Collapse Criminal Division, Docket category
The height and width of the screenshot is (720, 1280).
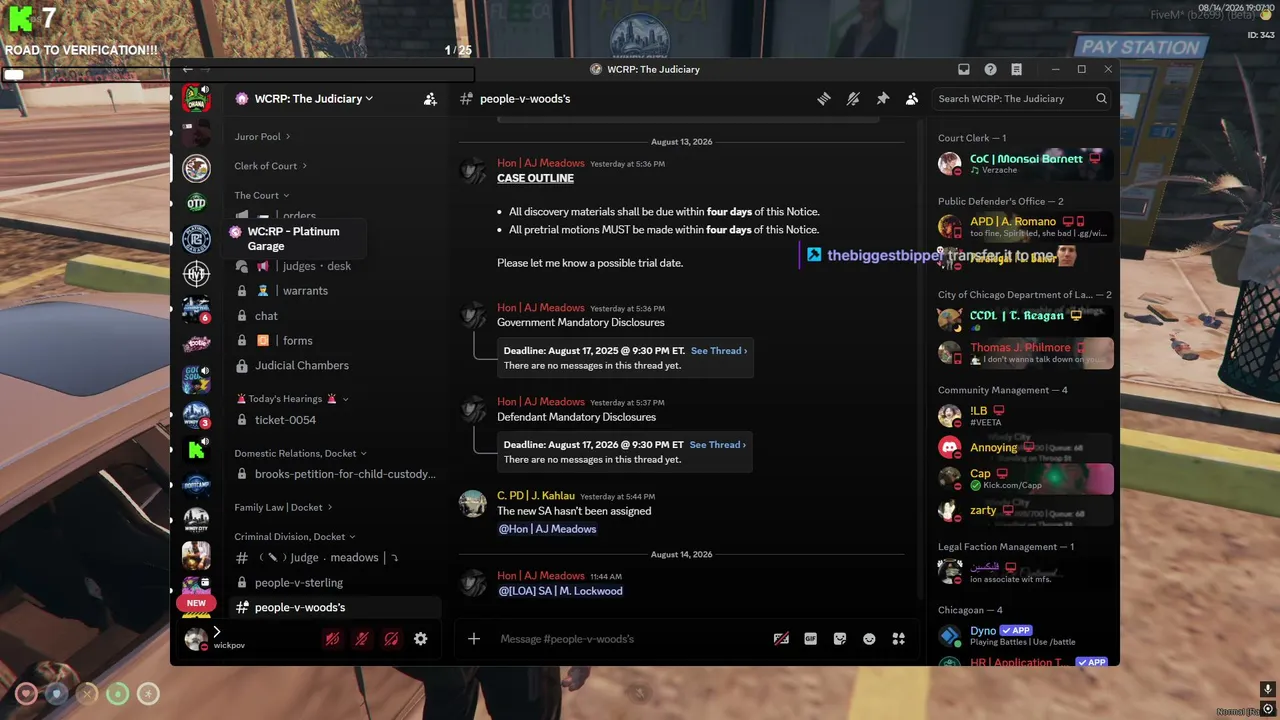point(296,537)
